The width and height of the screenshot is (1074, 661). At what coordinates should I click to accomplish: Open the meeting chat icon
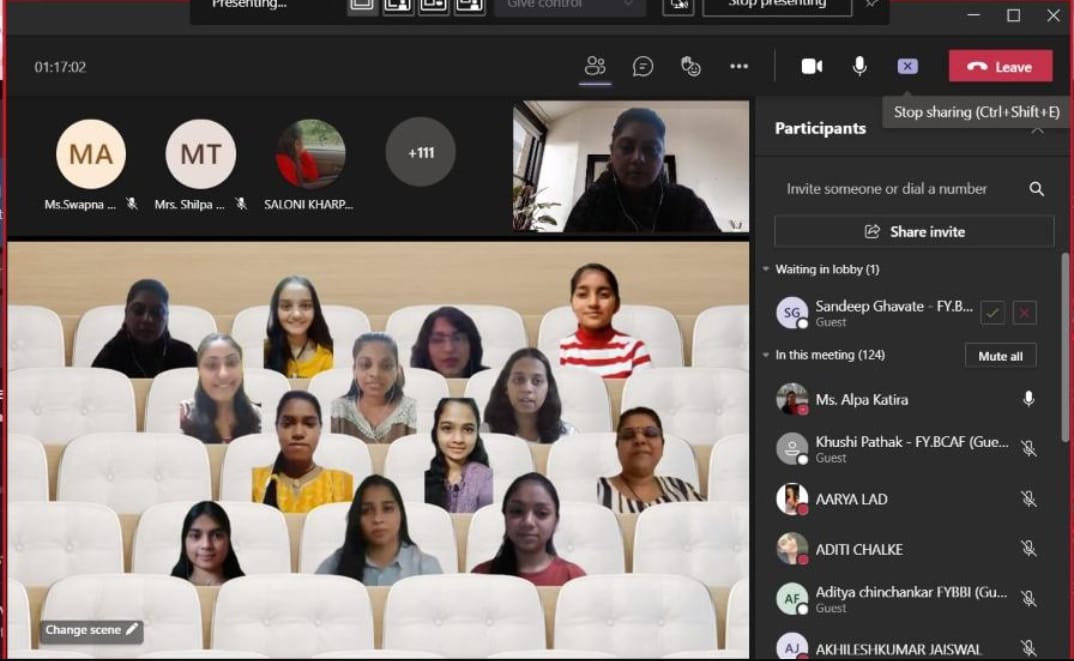click(x=643, y=66)
